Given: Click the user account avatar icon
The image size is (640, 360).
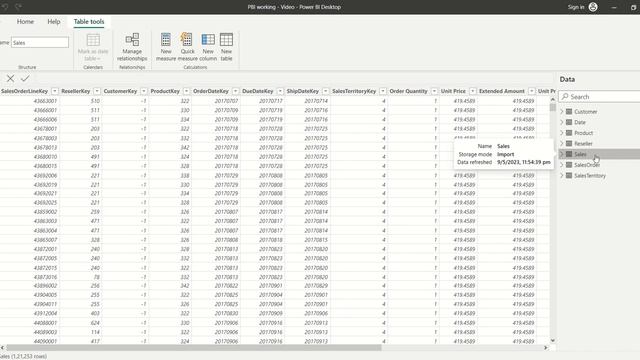Looking at the screenshot, I should pos(593,7).
